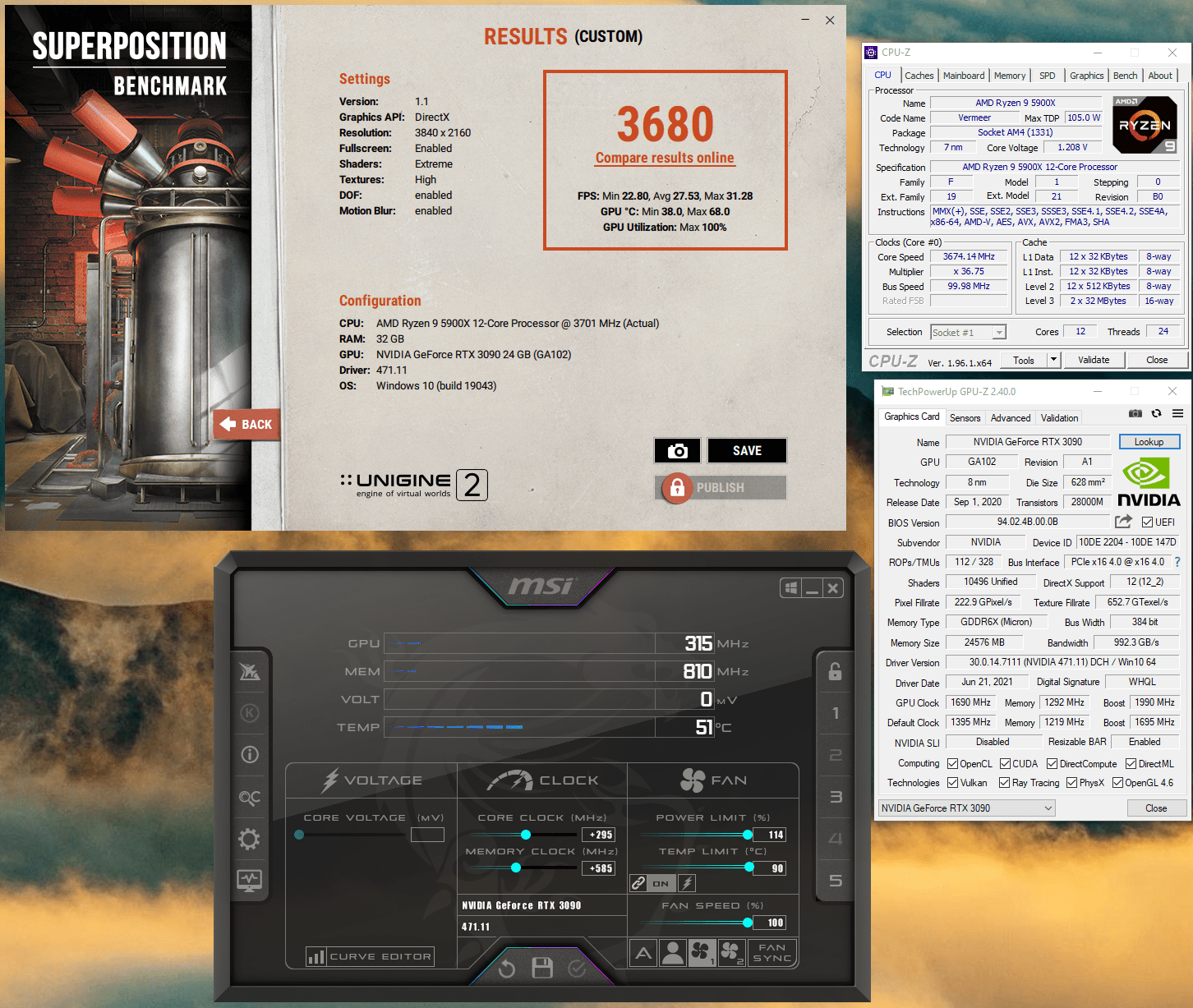Click the Memory Clock slider handle

(x=515, y=868)
